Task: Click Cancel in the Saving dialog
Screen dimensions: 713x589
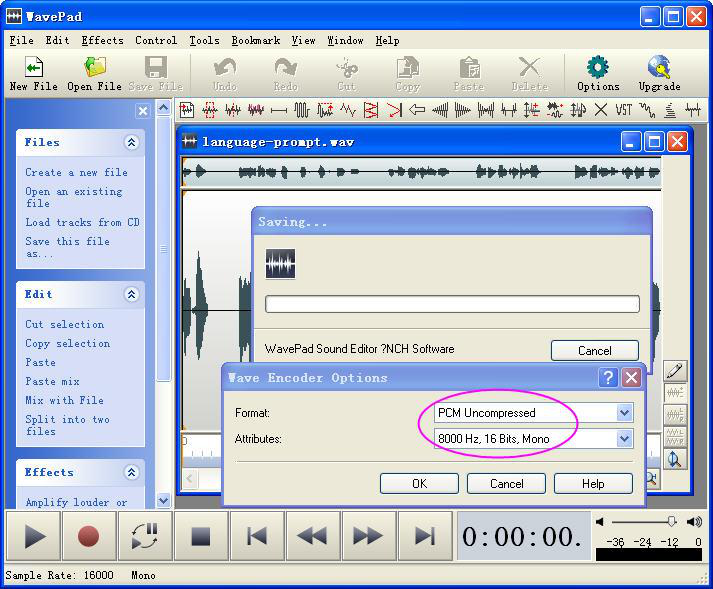Action: point(595,351)
